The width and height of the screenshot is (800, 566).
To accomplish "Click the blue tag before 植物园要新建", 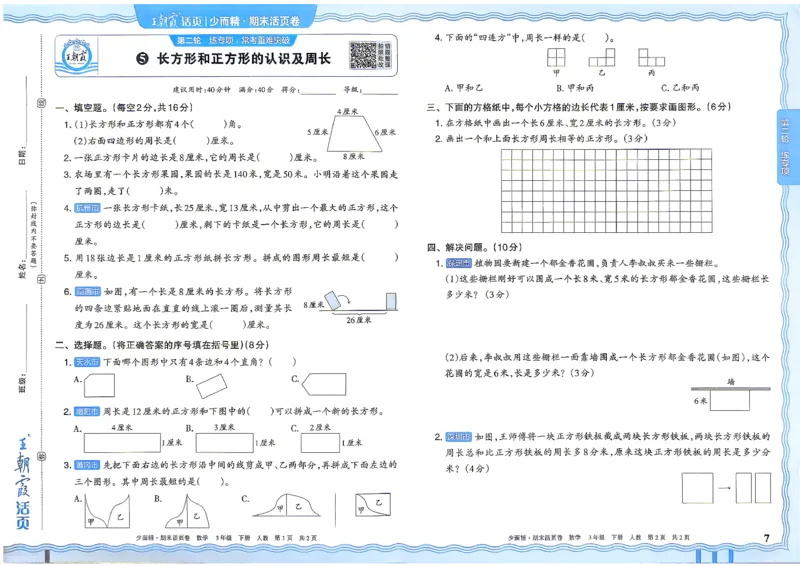I will [x=459, y=263].
